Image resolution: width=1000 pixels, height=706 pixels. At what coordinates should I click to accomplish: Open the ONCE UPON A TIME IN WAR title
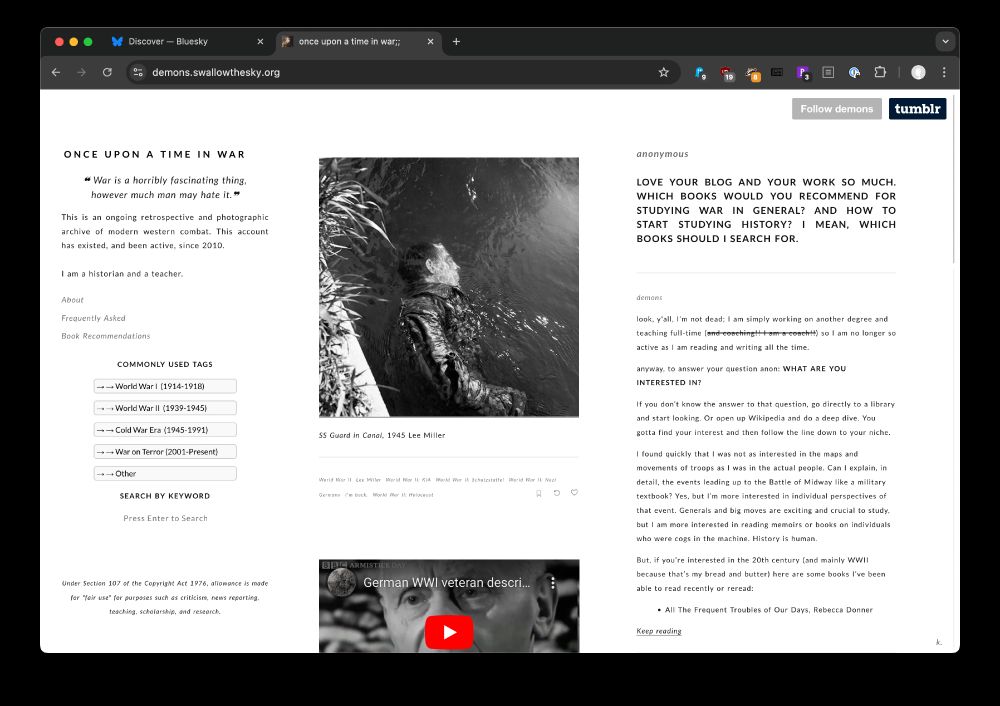point(154,154)
